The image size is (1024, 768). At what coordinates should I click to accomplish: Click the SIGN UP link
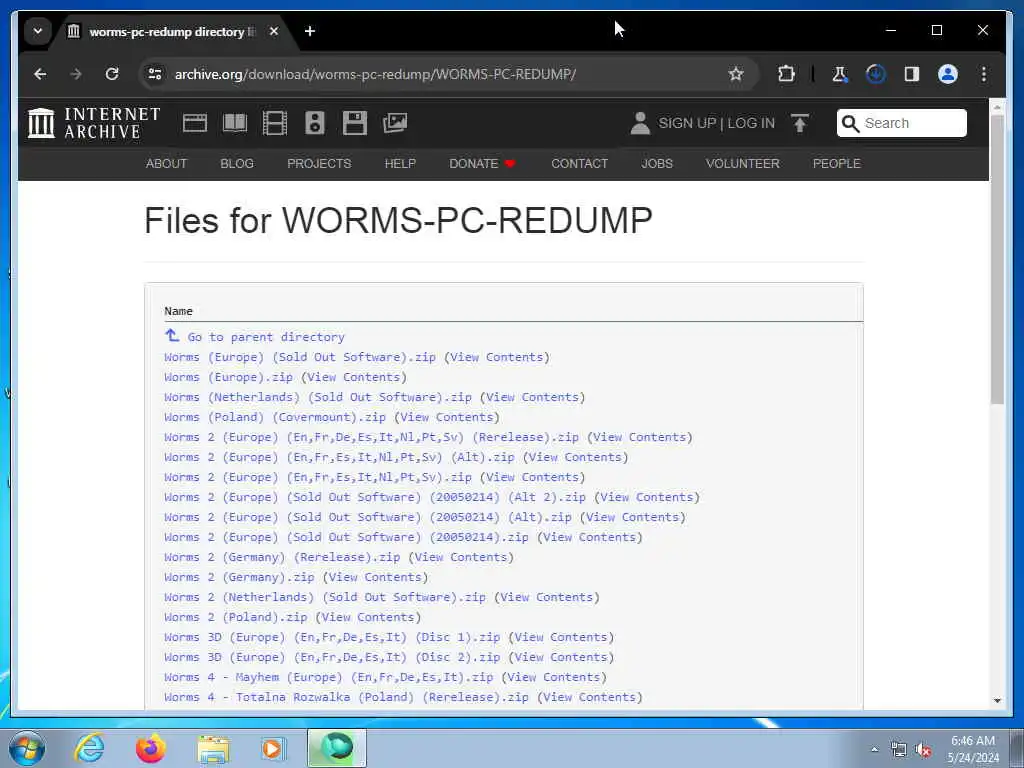pyautogui.click(x=687, y=123)
